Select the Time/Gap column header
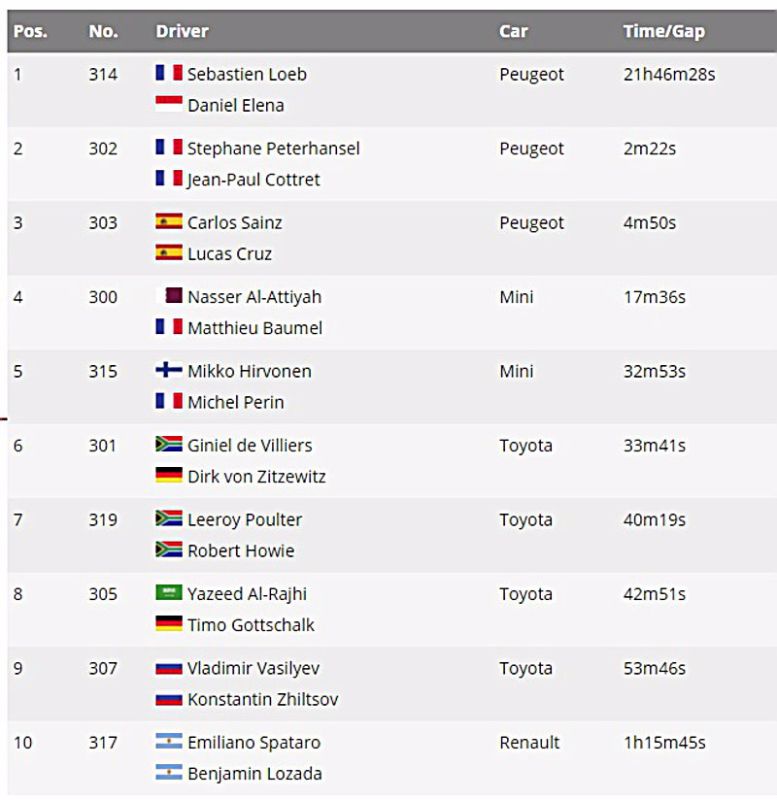The image size is (777, 800). [664, 32]
